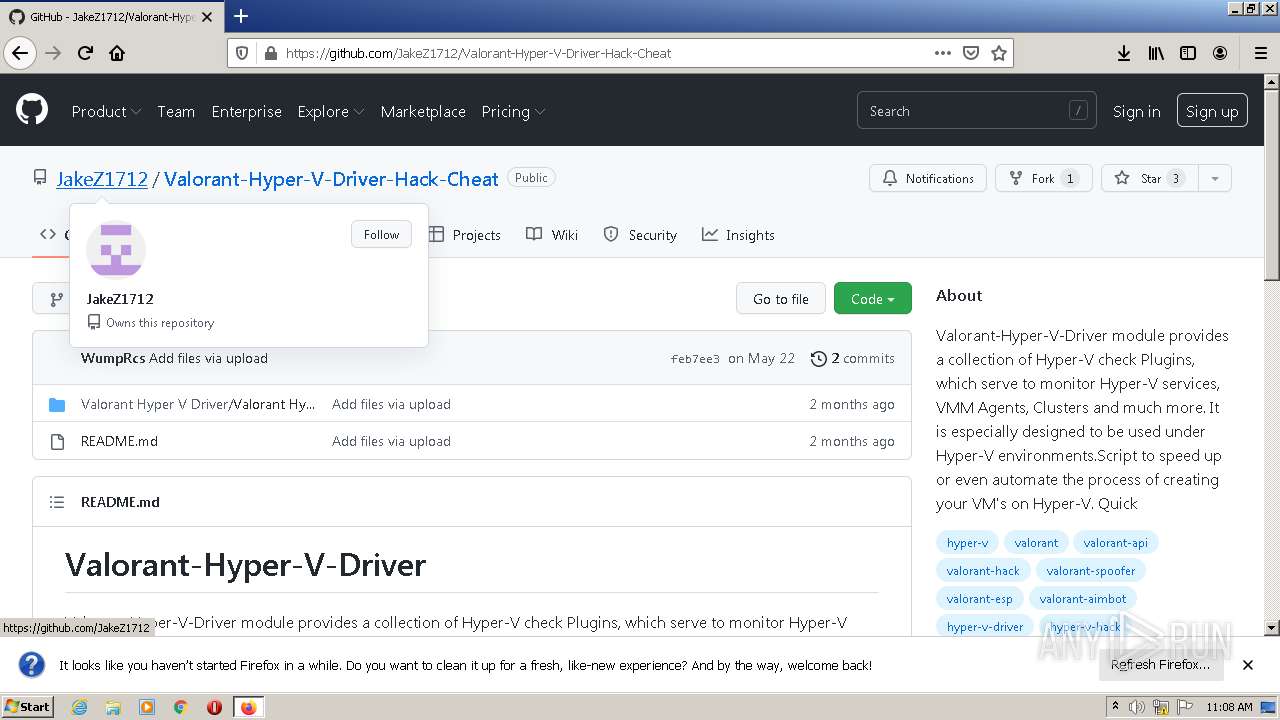Click the README.md file icon

pos(57,441)
